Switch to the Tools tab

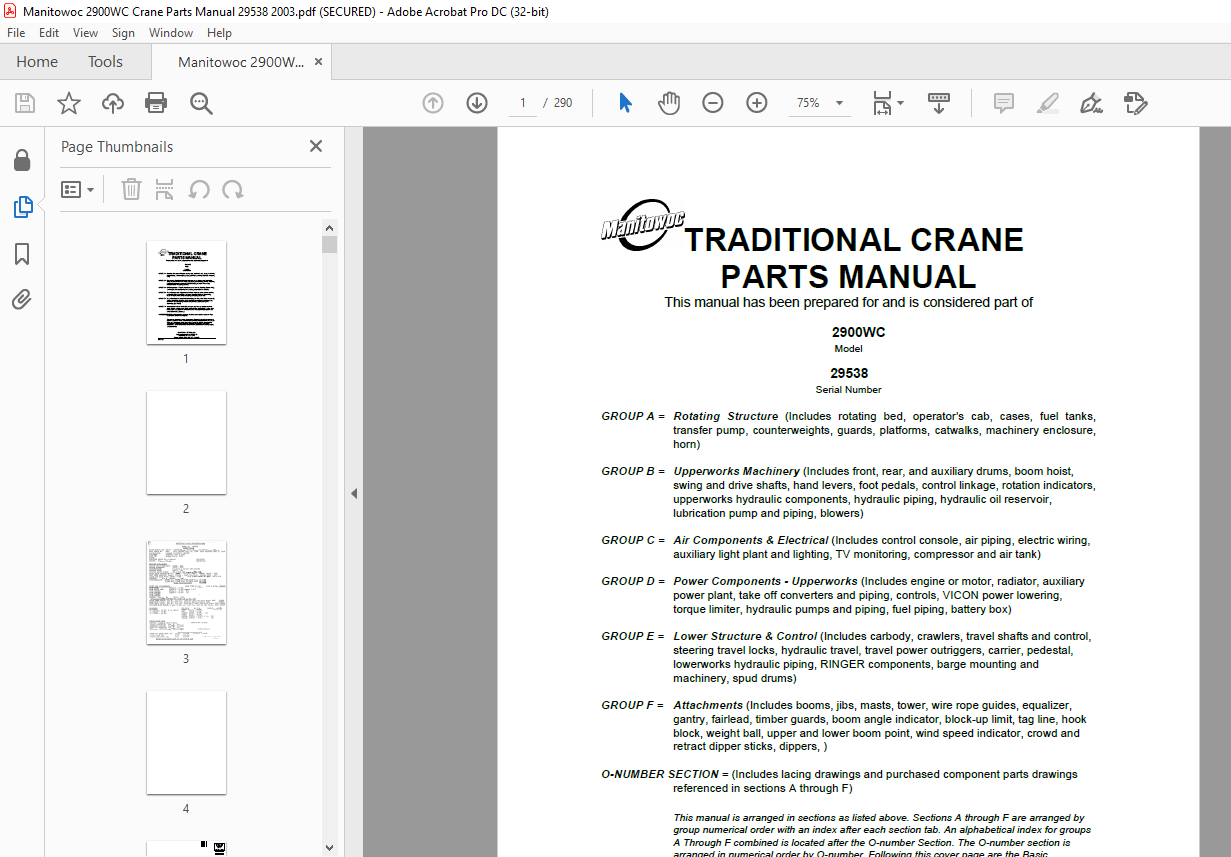(105, 62)
